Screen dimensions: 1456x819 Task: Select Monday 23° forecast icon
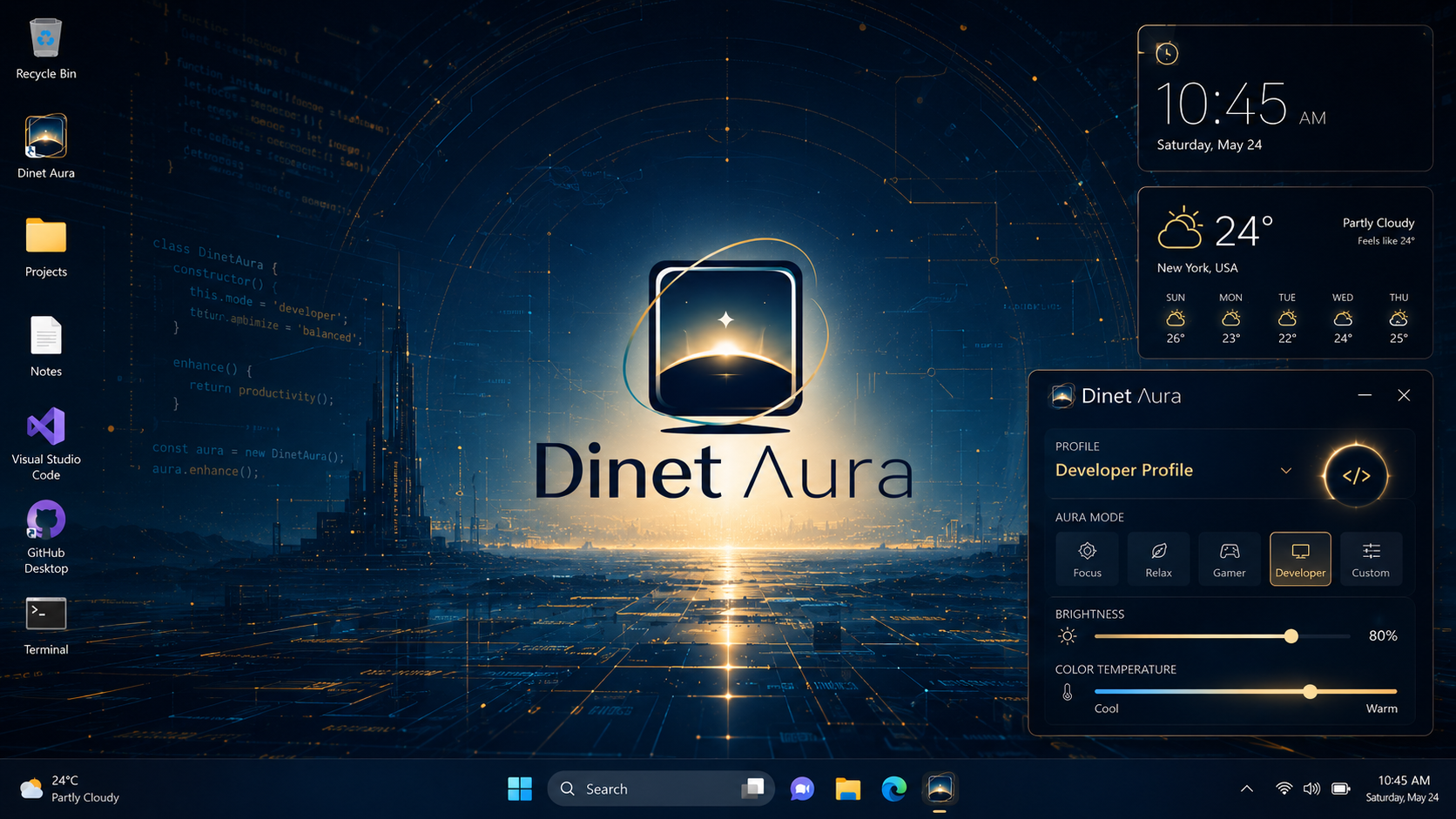[x=1230, y=319]
